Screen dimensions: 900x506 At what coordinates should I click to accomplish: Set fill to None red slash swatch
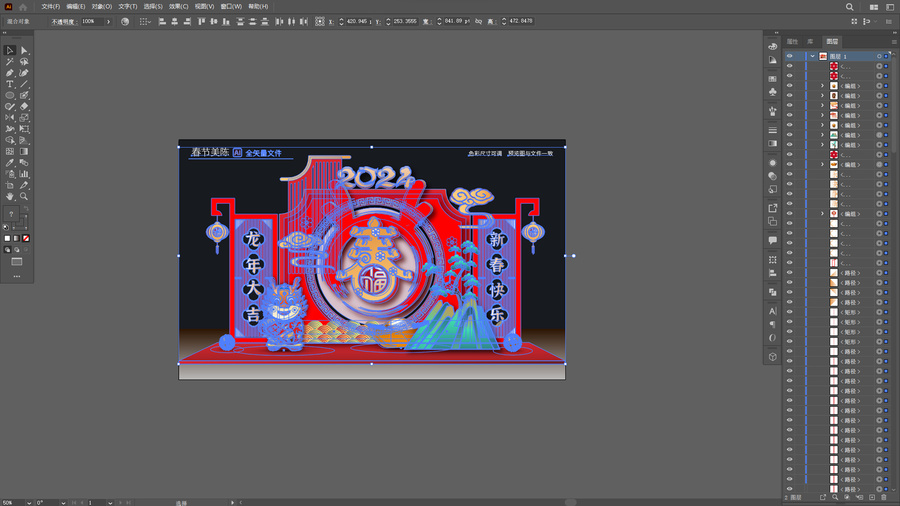coord(26,238)
